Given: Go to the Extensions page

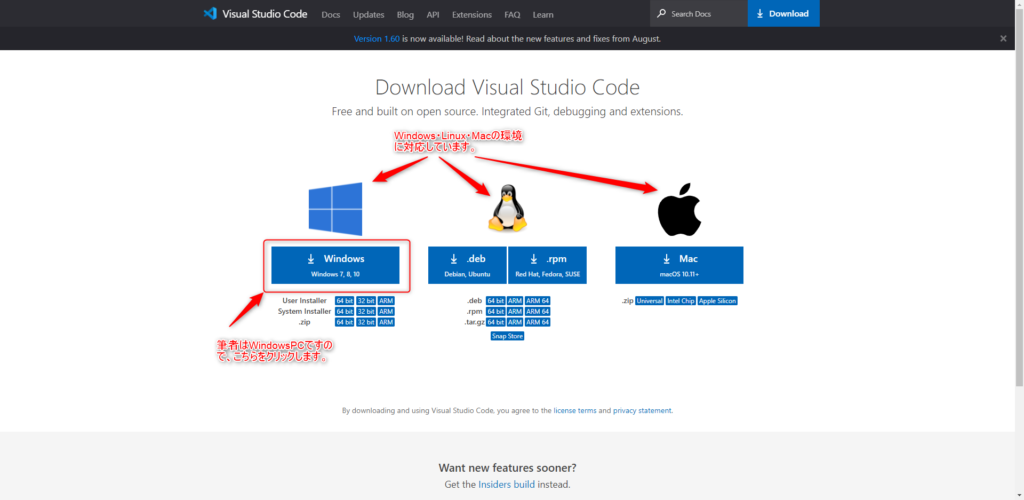Looking at the screenshot, I should [x=471, y=15].
